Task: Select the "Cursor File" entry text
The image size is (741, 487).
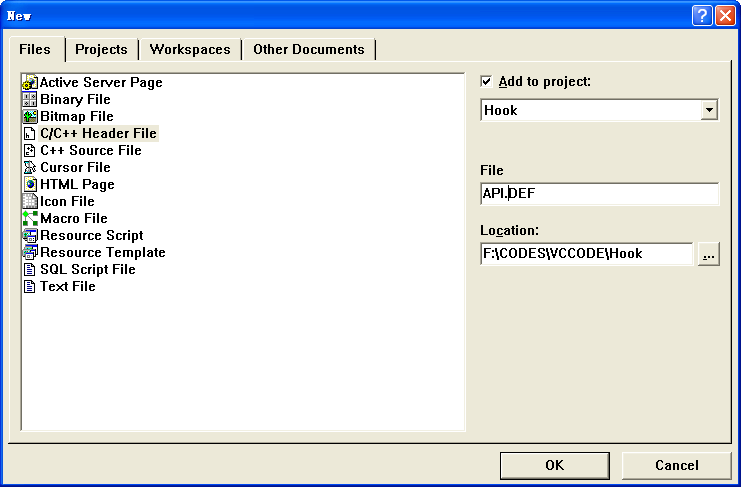Action: [76, 167]
